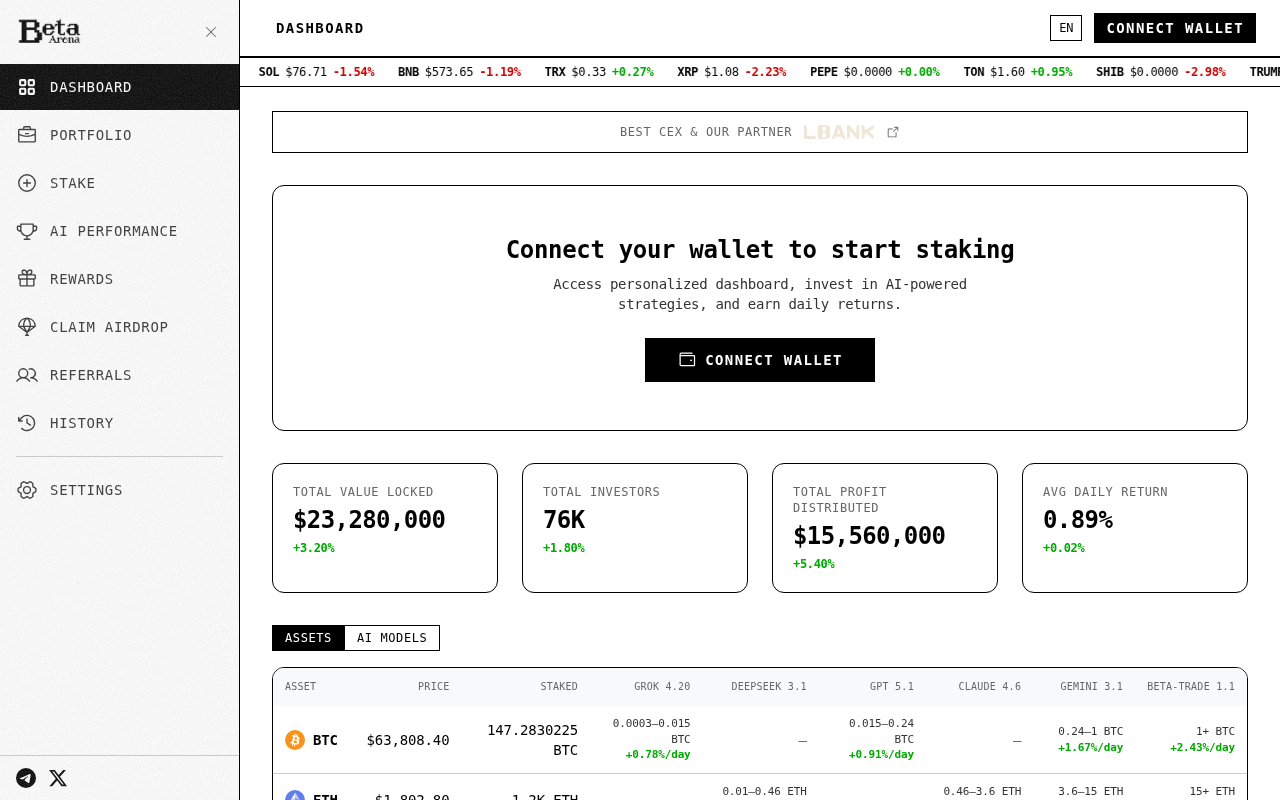Open the Stake menu item
Viewport: 1280px width, 800px height.
coord(120,183)
